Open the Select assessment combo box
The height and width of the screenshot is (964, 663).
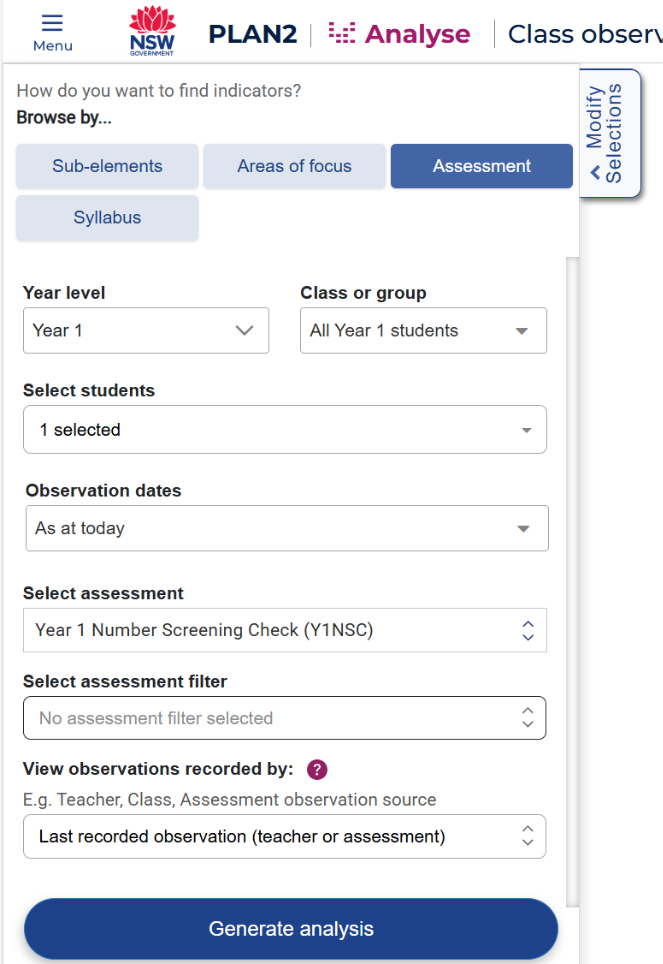285,631
